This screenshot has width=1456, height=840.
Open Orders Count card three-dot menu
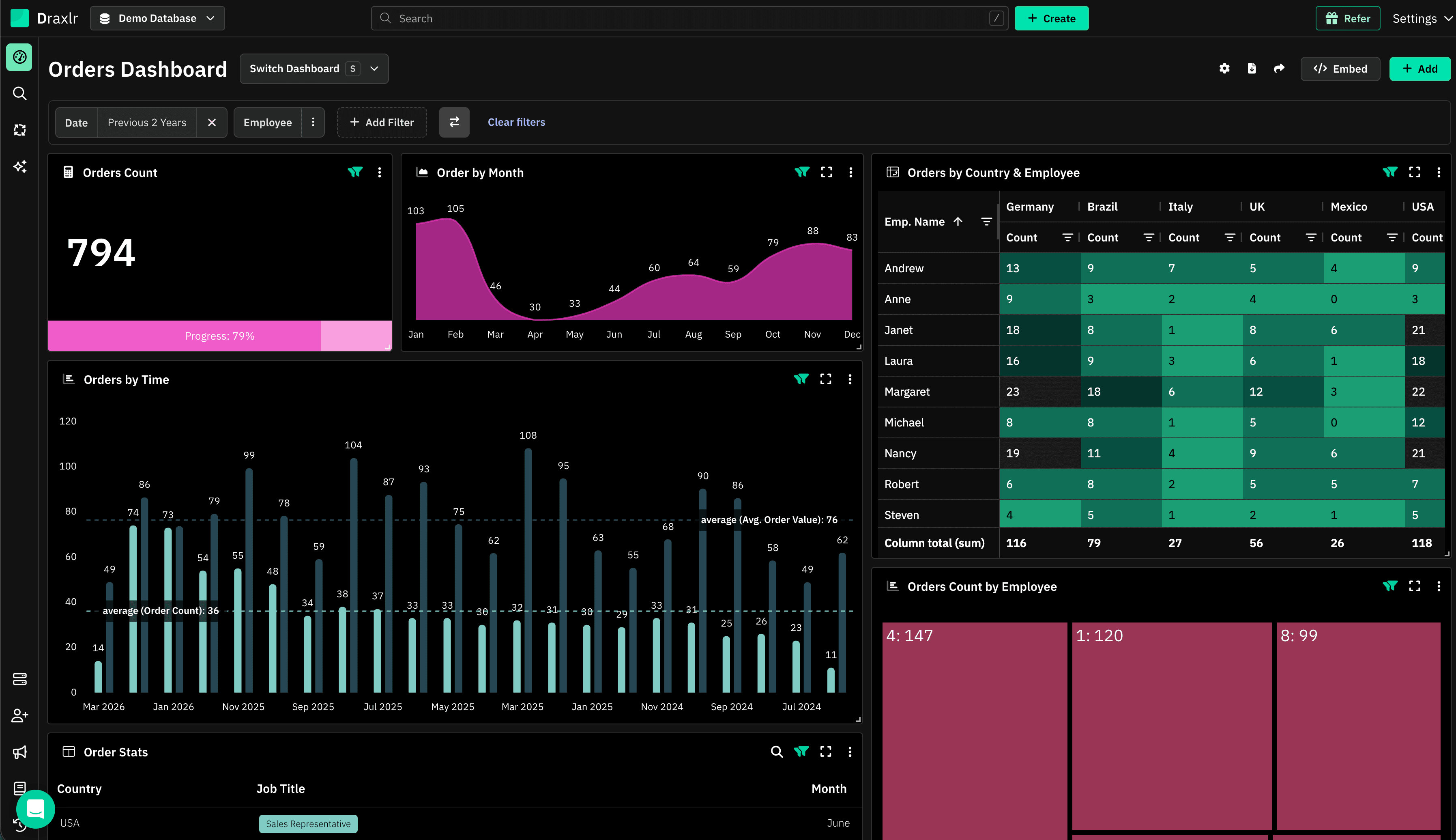click(379, 172)
